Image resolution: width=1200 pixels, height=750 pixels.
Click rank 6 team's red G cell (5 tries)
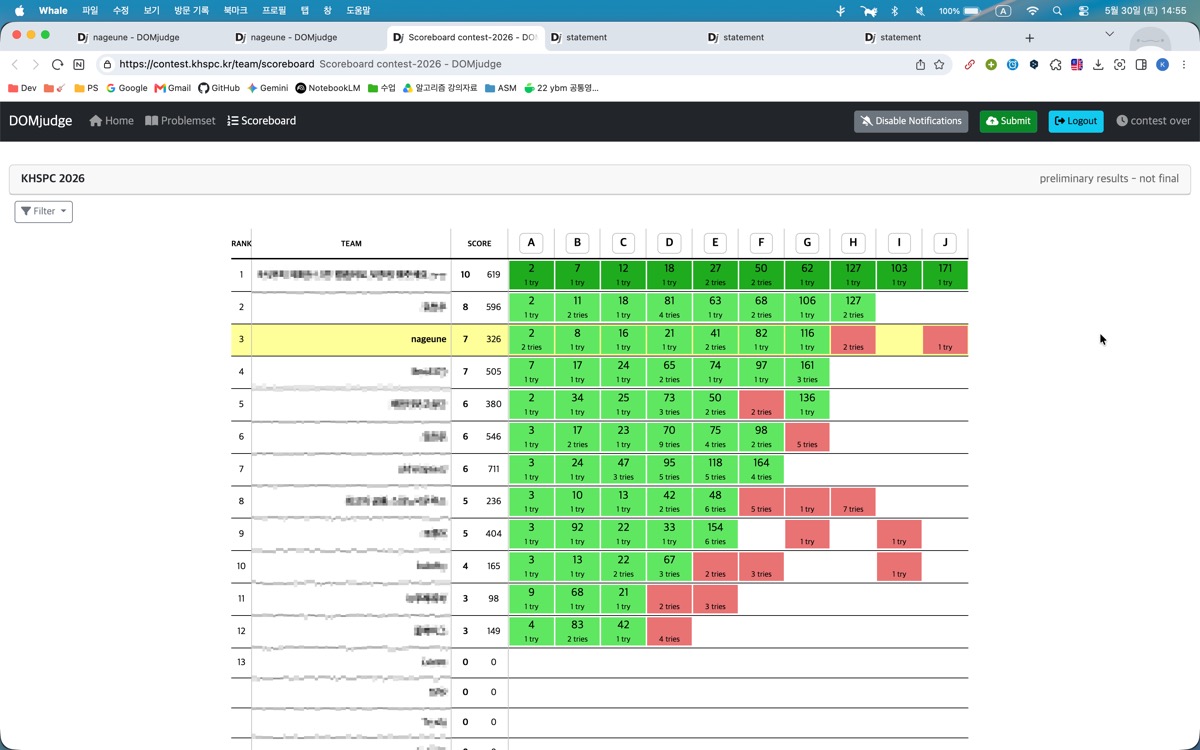807,437
